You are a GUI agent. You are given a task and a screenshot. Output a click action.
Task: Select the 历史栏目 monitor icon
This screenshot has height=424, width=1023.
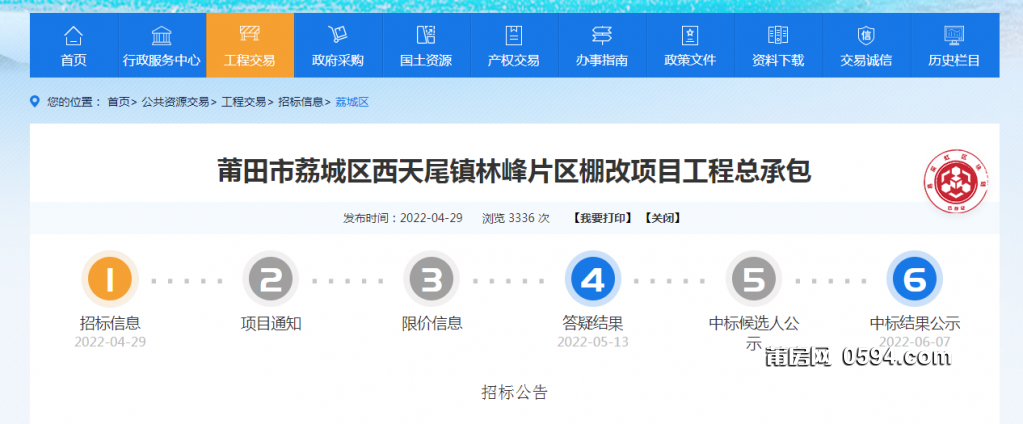coord(954,35)
